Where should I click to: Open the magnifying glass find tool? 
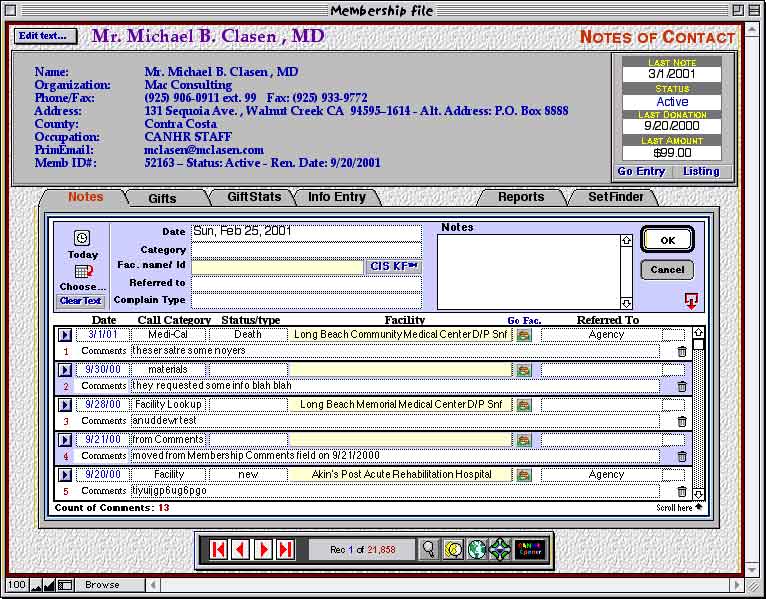pos(428,550)
